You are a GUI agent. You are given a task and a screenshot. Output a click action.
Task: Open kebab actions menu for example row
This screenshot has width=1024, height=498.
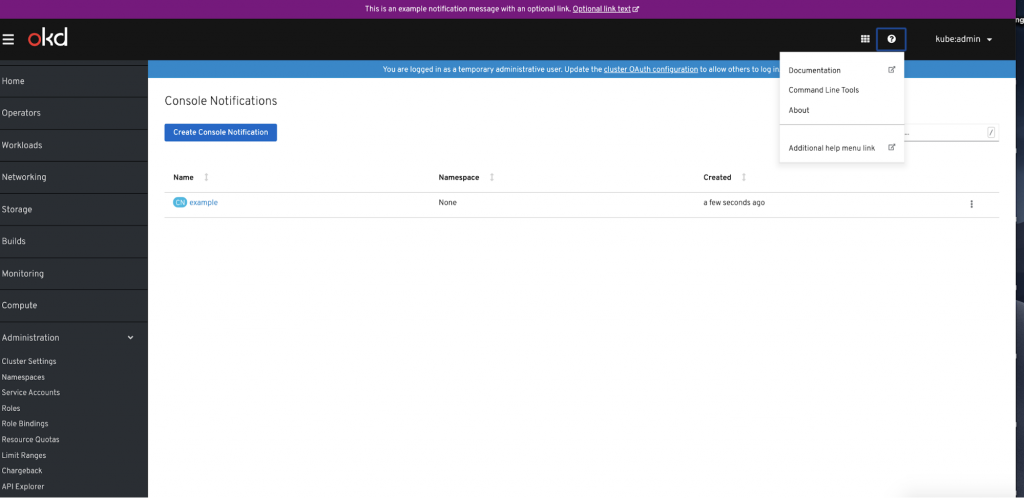(x=971, y=204)
